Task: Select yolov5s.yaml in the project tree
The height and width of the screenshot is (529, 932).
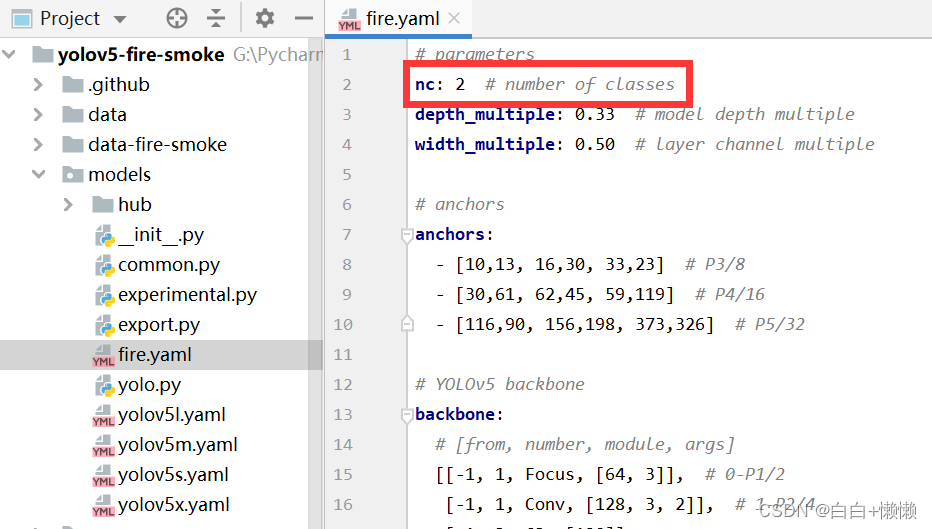Action: pyautogui.click(x=173, y=475)
